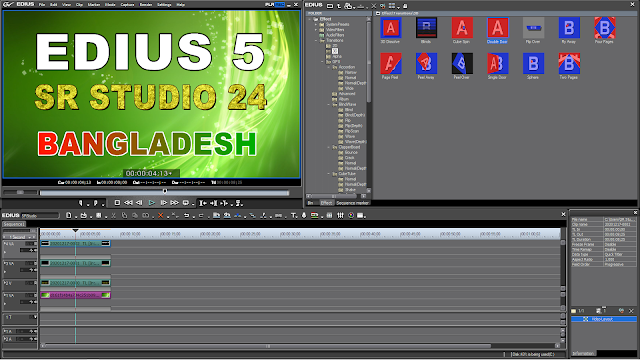Open the Settings menu
This screenshot has width=640, height=360.
164,4
